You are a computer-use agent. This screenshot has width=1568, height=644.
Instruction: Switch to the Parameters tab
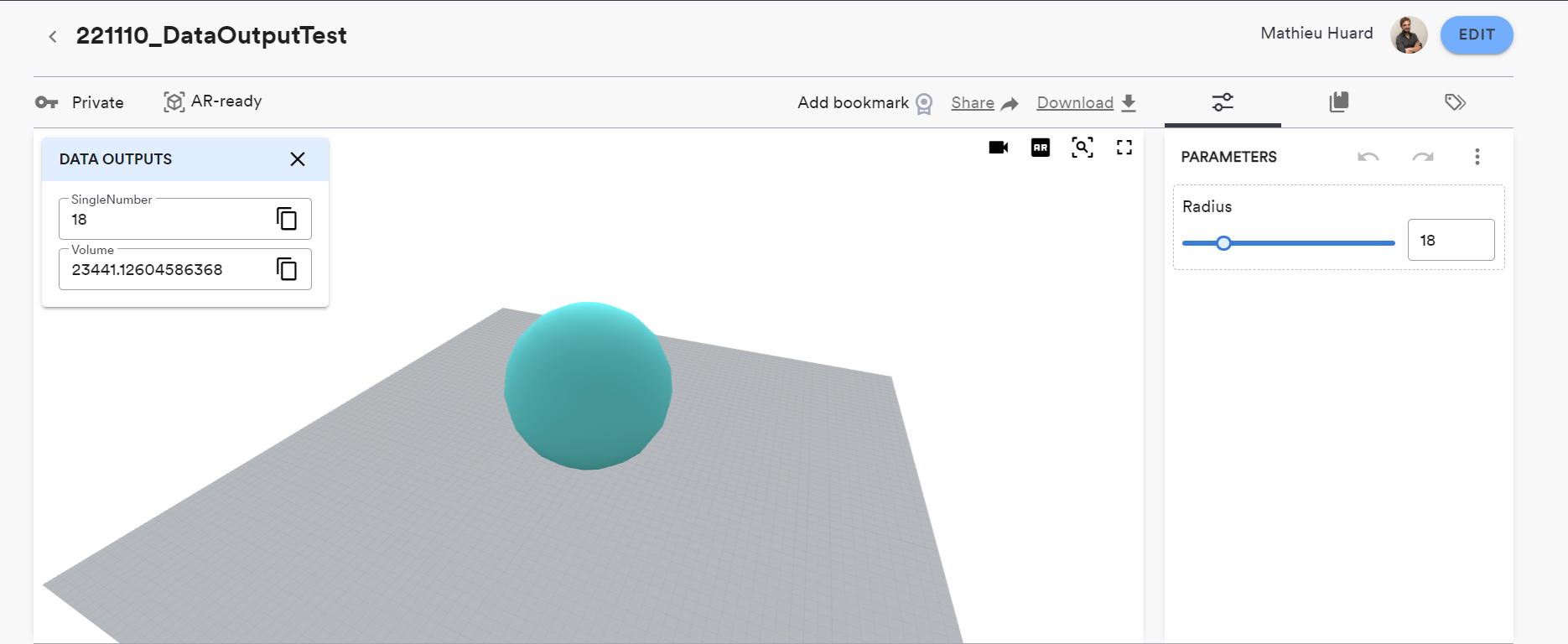click(x=1223, y=102)
